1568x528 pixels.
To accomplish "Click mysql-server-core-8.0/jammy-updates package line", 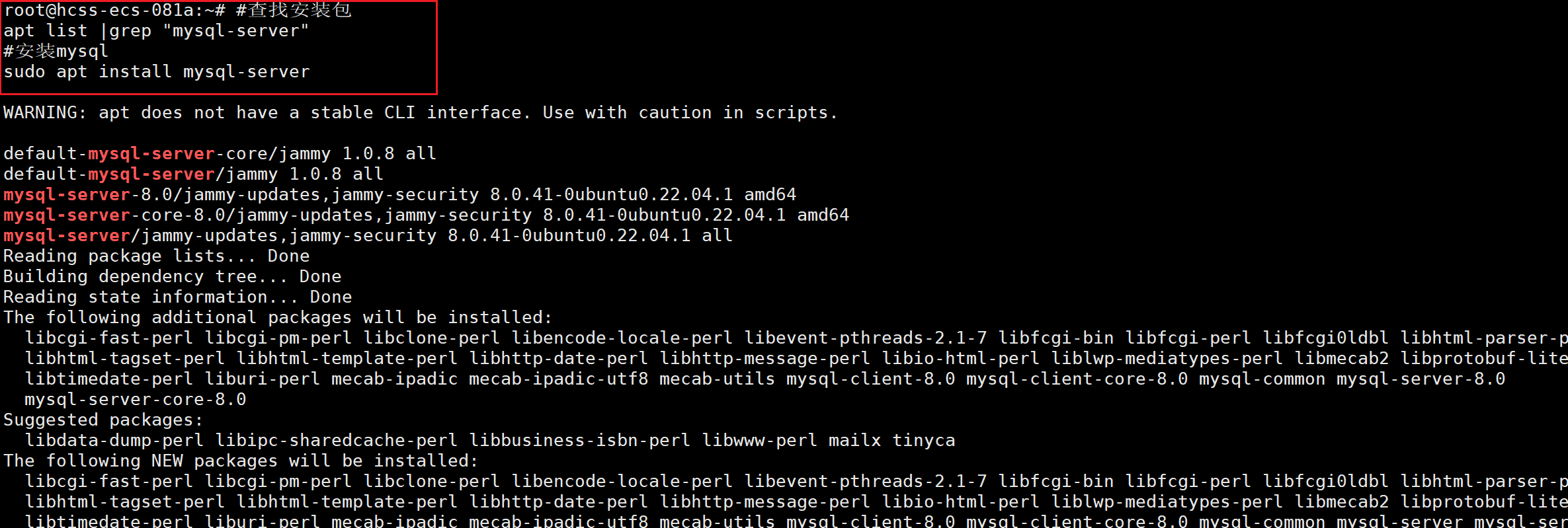I will 426,215.
